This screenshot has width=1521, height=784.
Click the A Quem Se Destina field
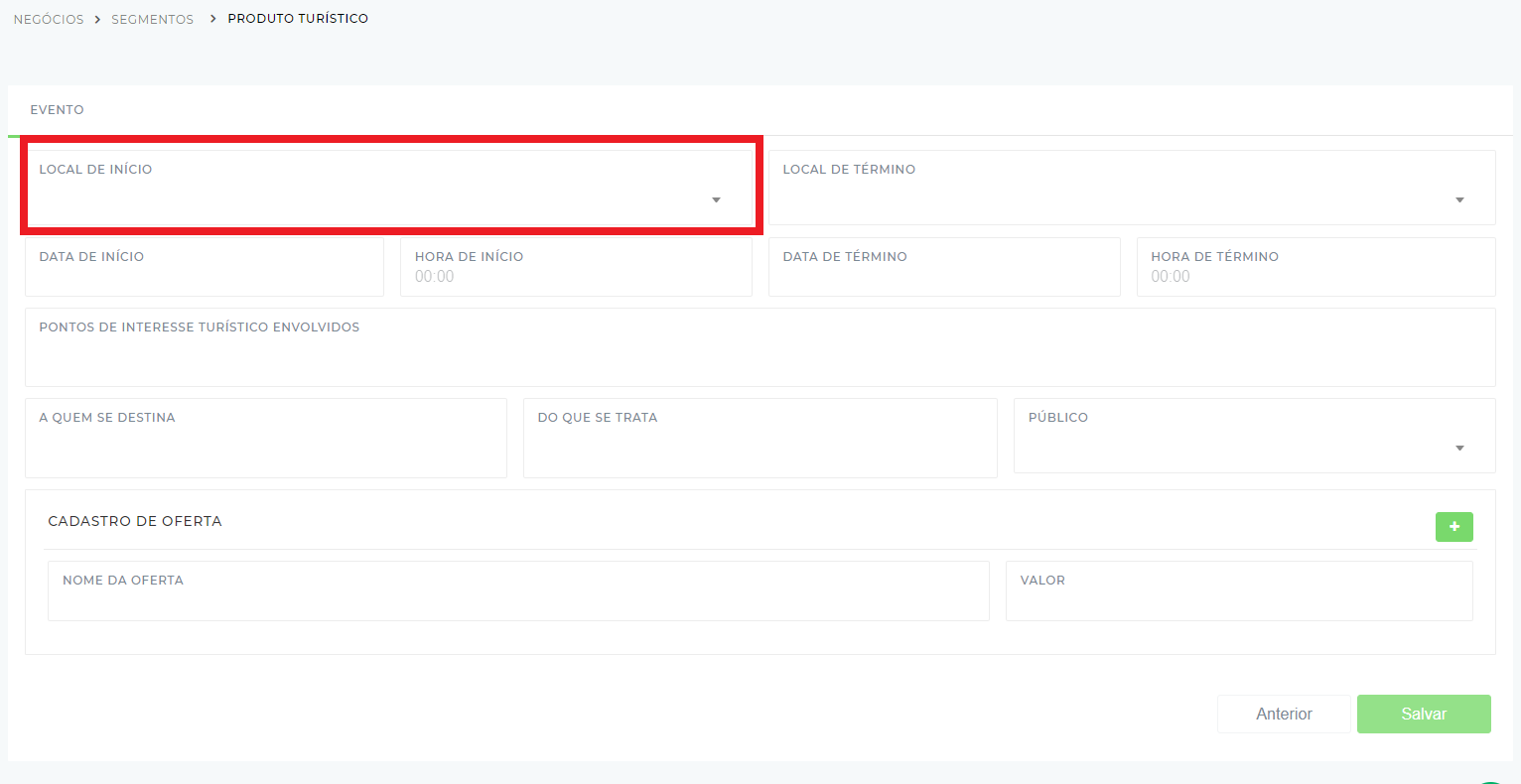point(266,438)
